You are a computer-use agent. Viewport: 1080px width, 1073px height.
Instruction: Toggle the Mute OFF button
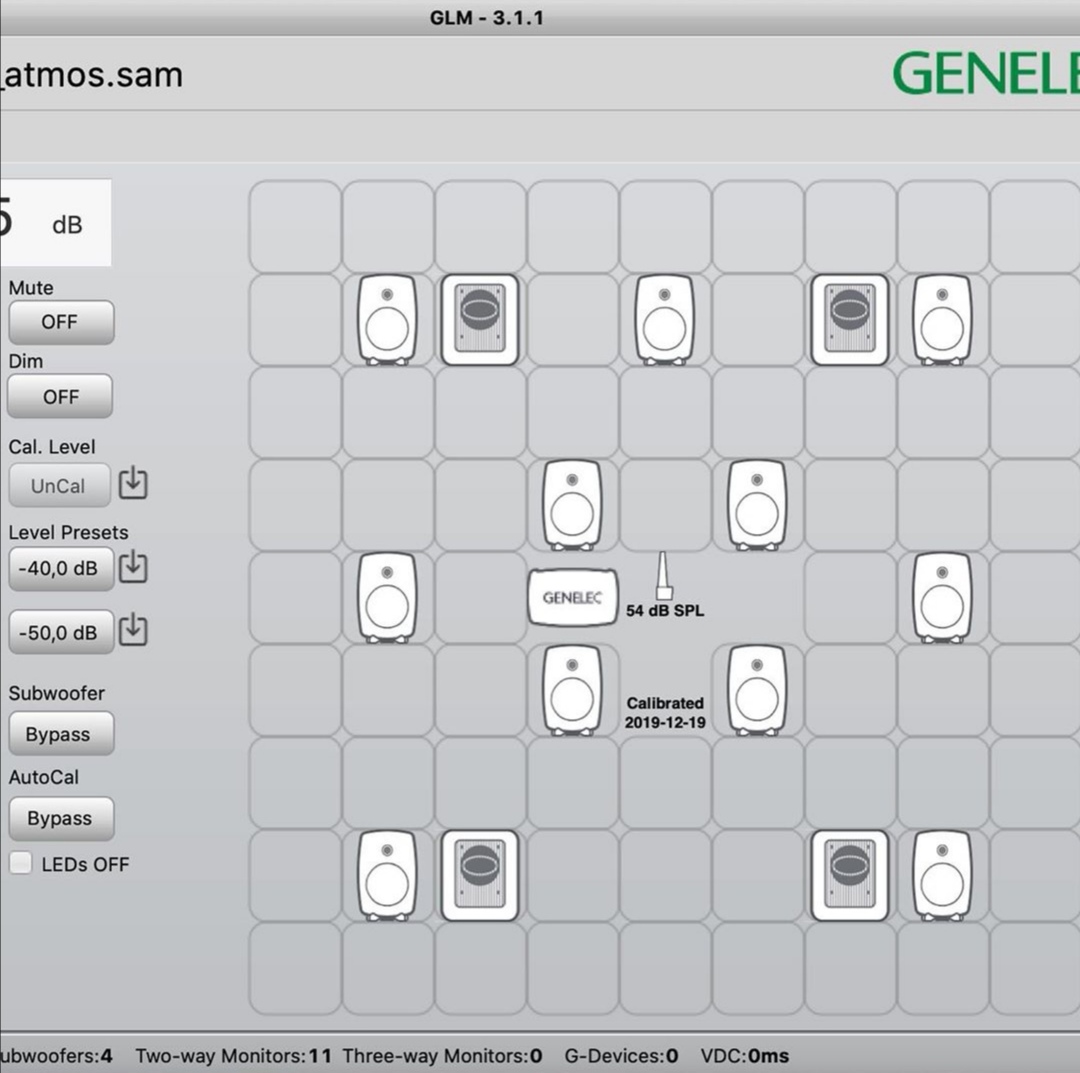[x=60, y=322]
